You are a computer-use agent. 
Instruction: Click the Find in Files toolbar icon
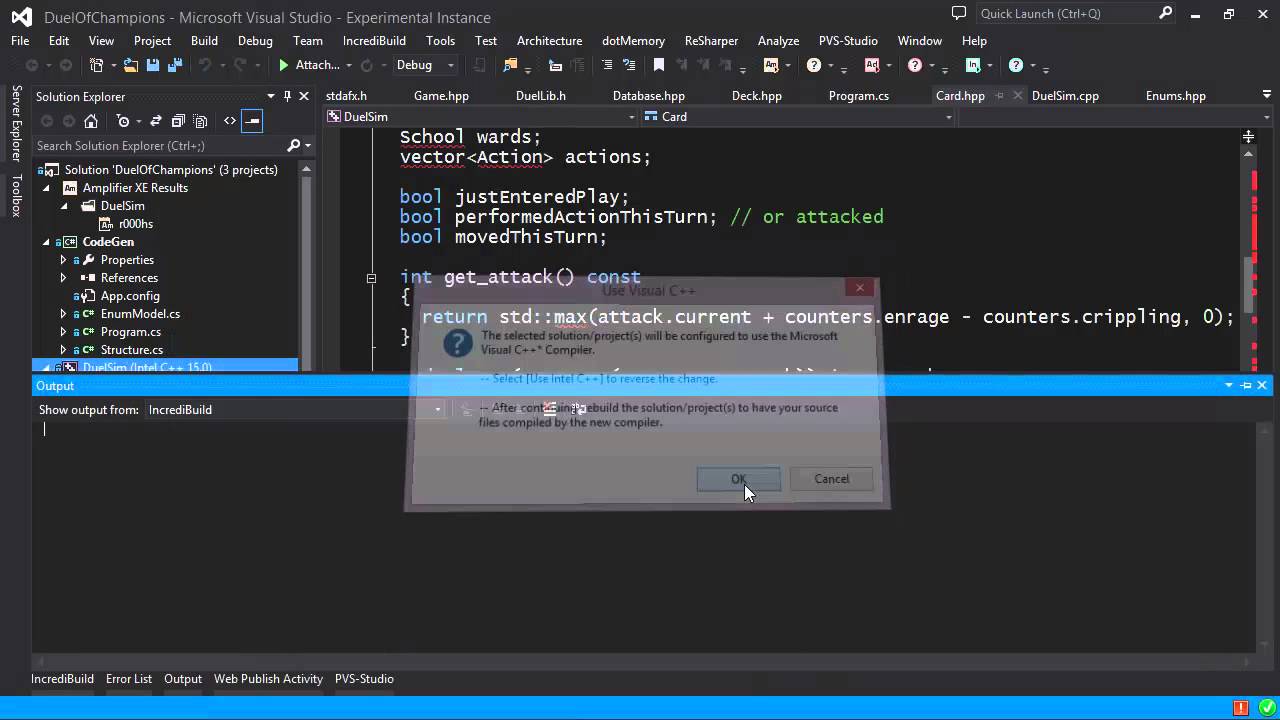click(511, 65)
